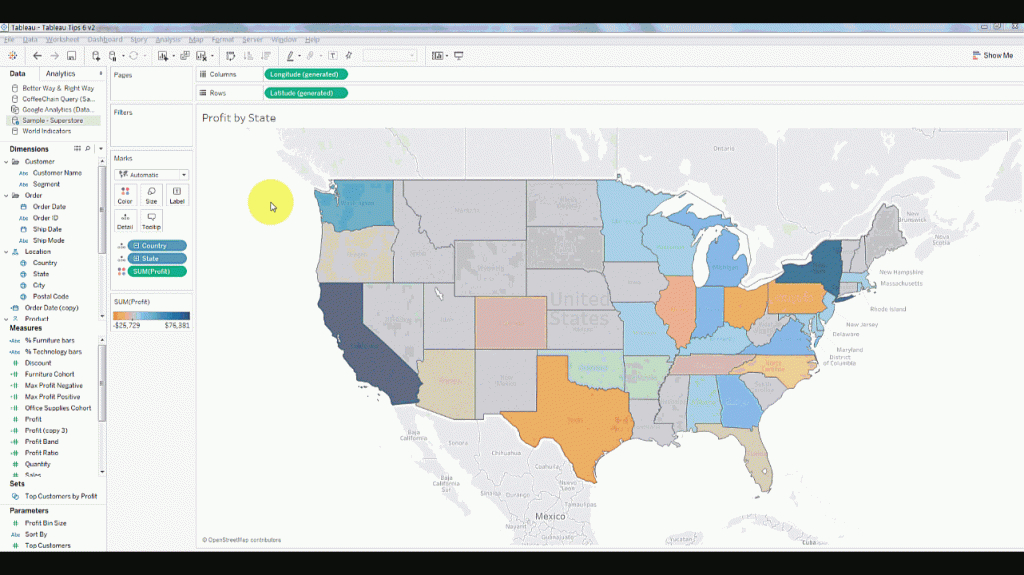Search fields with the magnifier icon
The width and height of the screenshot is (1024, 575).
point(88,149)
